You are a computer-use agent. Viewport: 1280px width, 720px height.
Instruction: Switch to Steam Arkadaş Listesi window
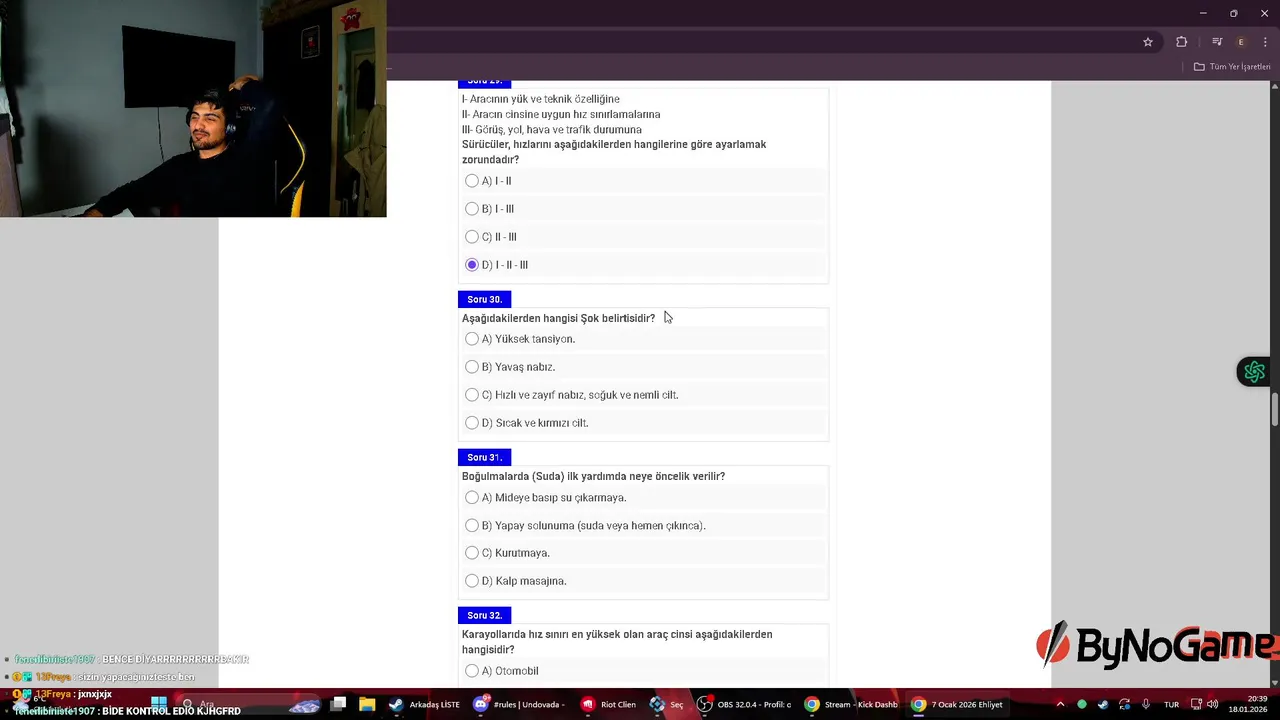[425, 704]
